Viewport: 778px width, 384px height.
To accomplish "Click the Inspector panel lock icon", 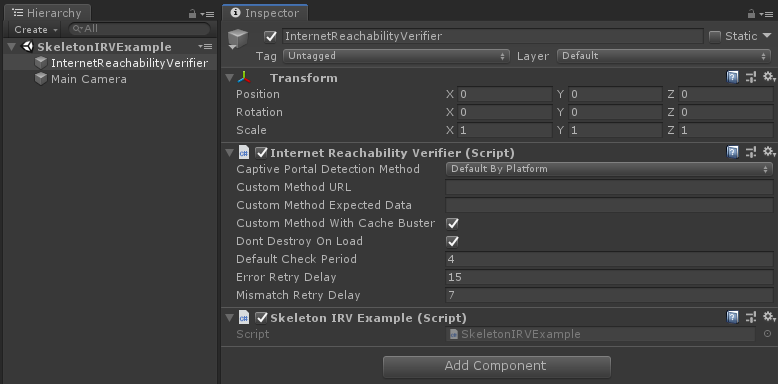I will coord(752,14).
